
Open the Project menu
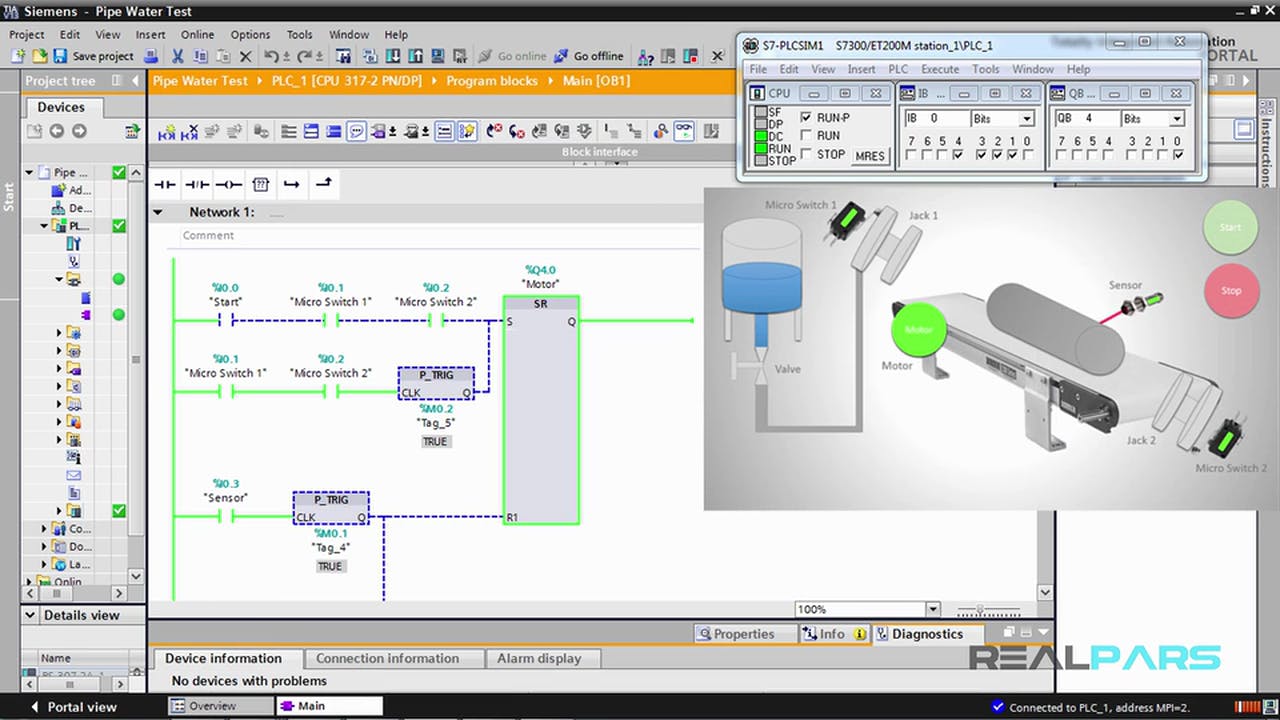(x=27, y=34)
